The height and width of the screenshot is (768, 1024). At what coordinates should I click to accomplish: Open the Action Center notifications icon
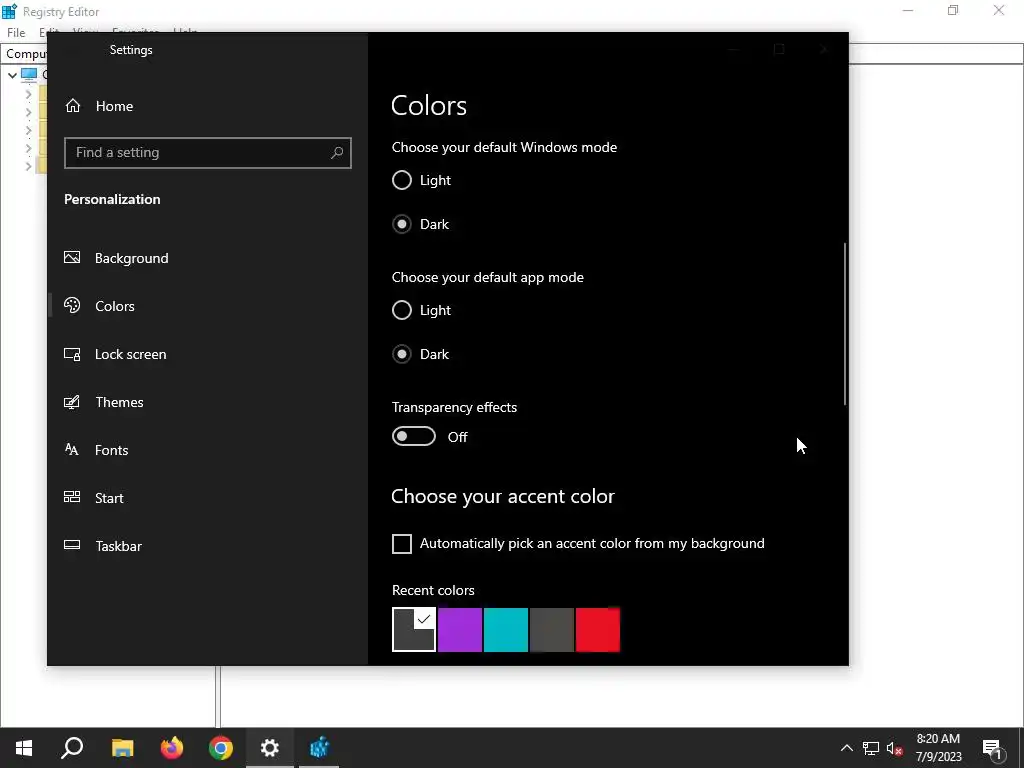click(x=993, y=748)
